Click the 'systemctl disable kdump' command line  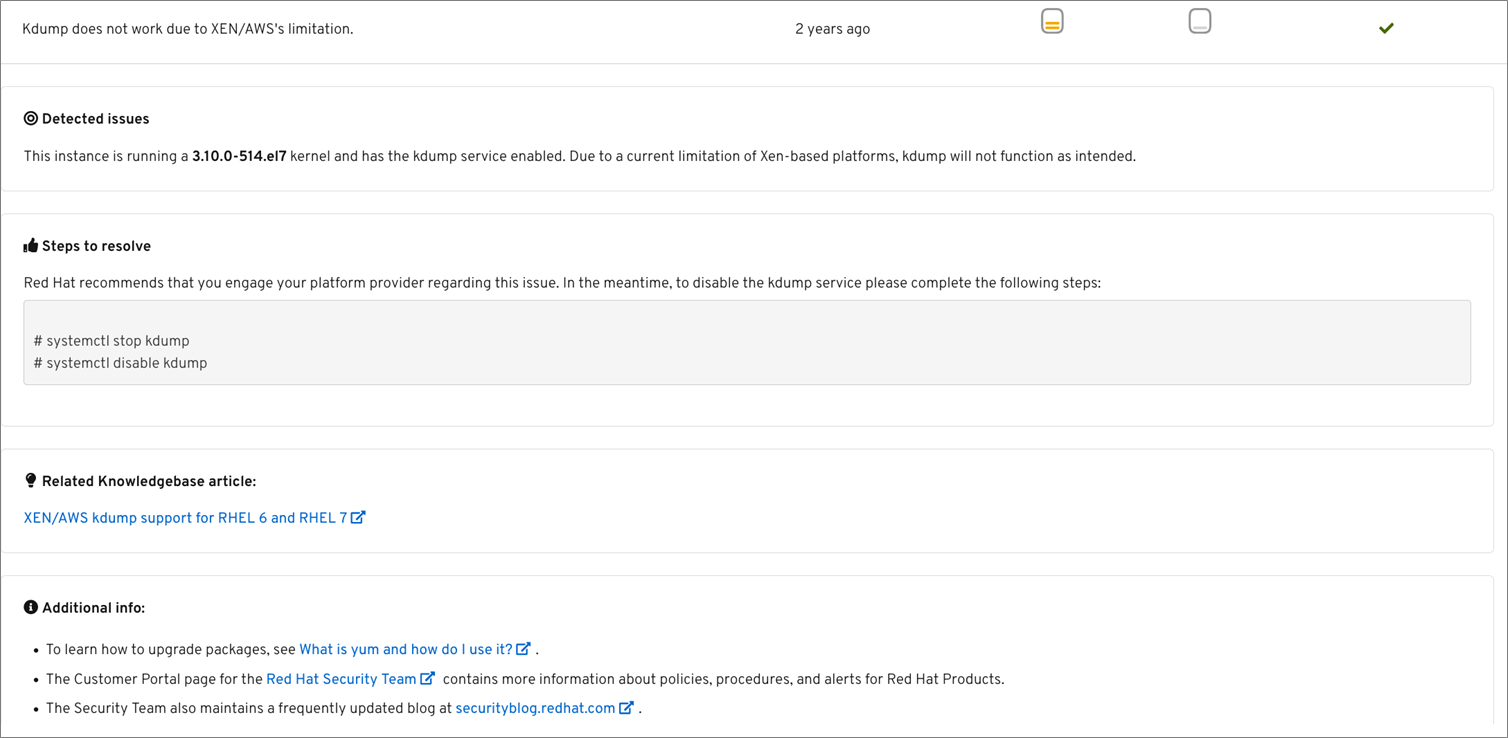(x=120, y=363)
